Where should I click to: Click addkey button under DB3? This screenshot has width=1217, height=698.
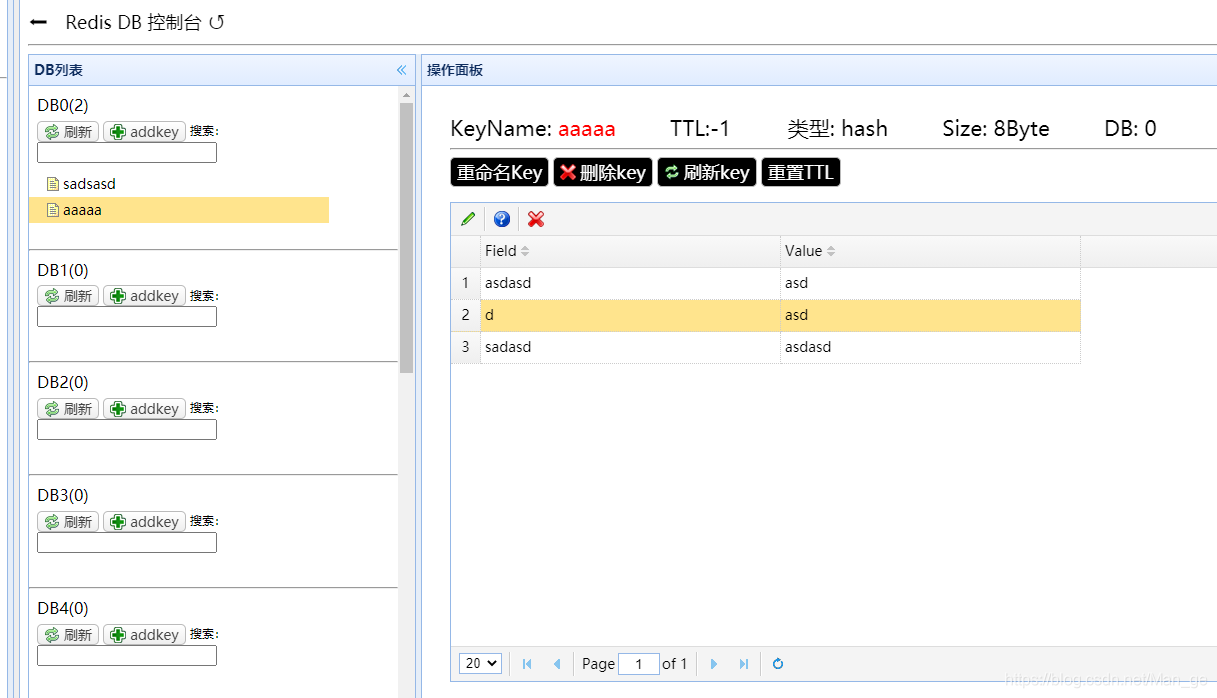click(x=144, y=522)
